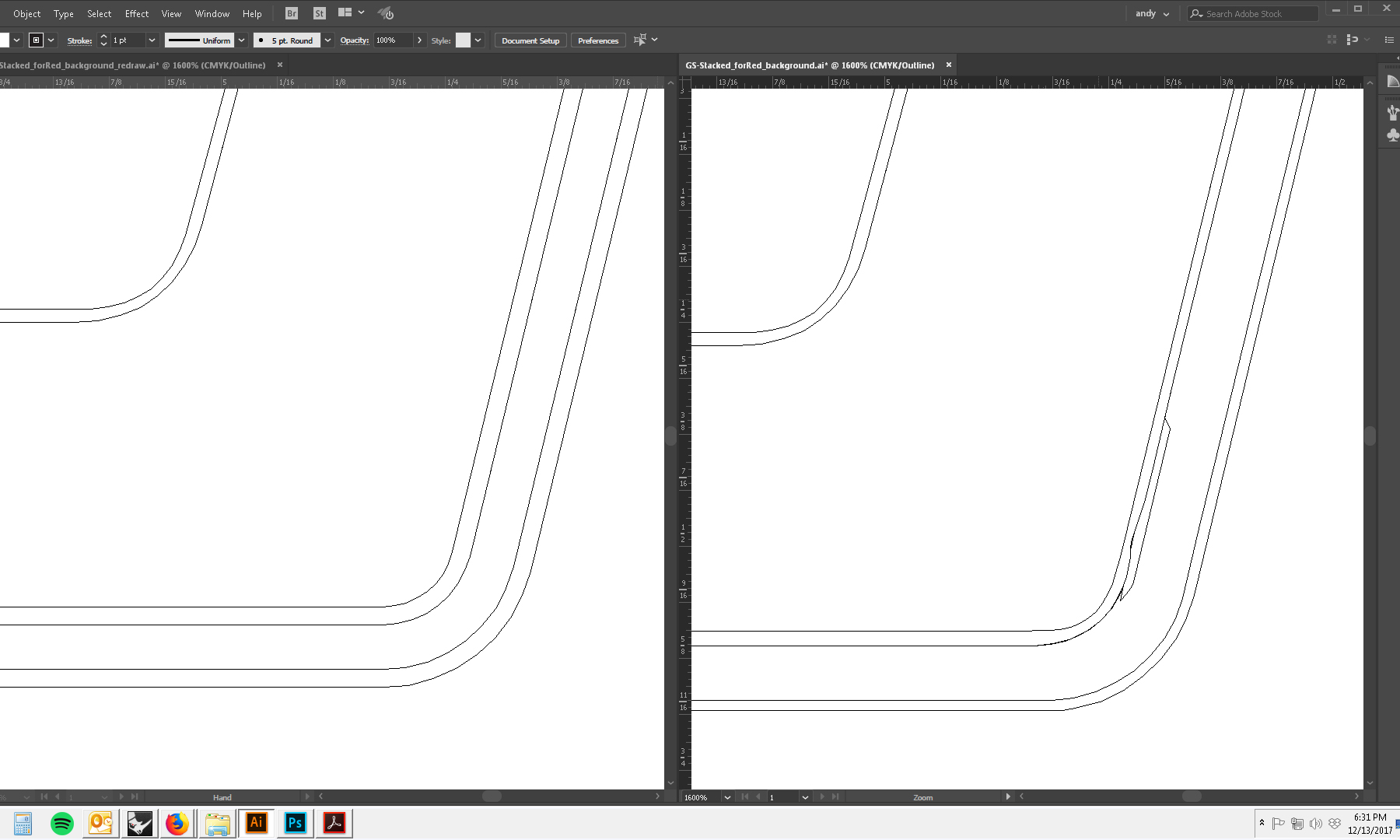Viewport: 1400px width, 840px height.
Task: Open Adobe Bridge via the Br icon
Action: click(292, 13)
